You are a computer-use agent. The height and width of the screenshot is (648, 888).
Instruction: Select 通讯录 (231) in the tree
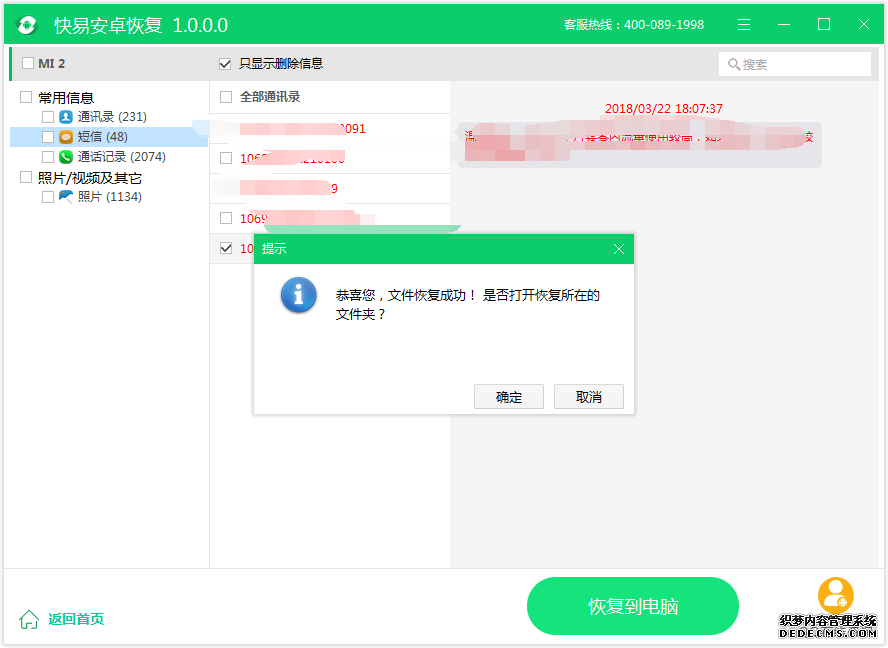click(x=112, y=117)
